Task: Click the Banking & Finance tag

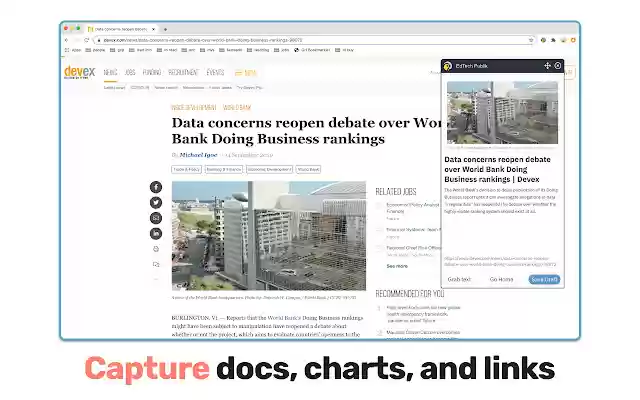Action: [x=224, y=169]
